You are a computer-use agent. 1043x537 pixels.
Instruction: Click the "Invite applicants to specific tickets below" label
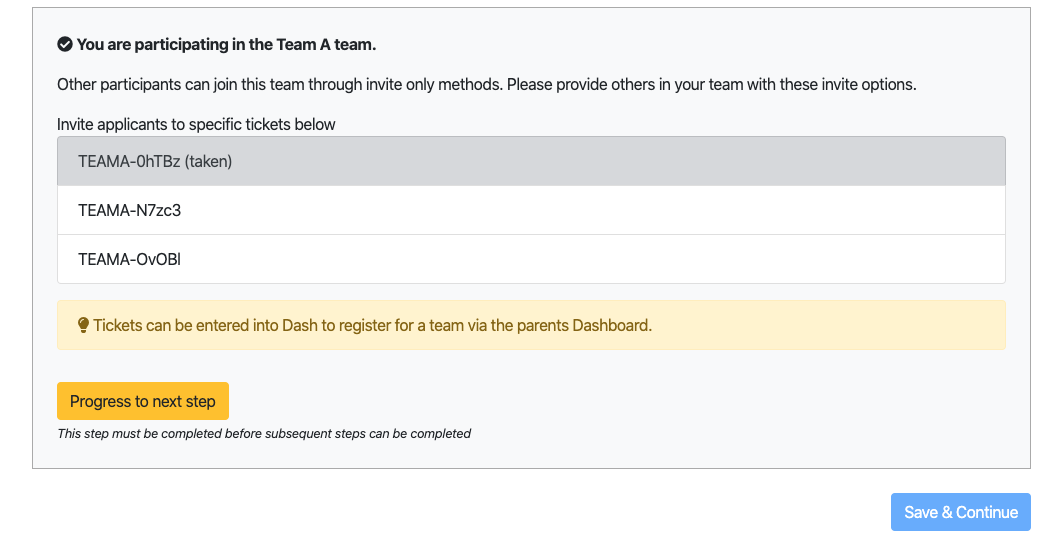click(x=196, y=124)
